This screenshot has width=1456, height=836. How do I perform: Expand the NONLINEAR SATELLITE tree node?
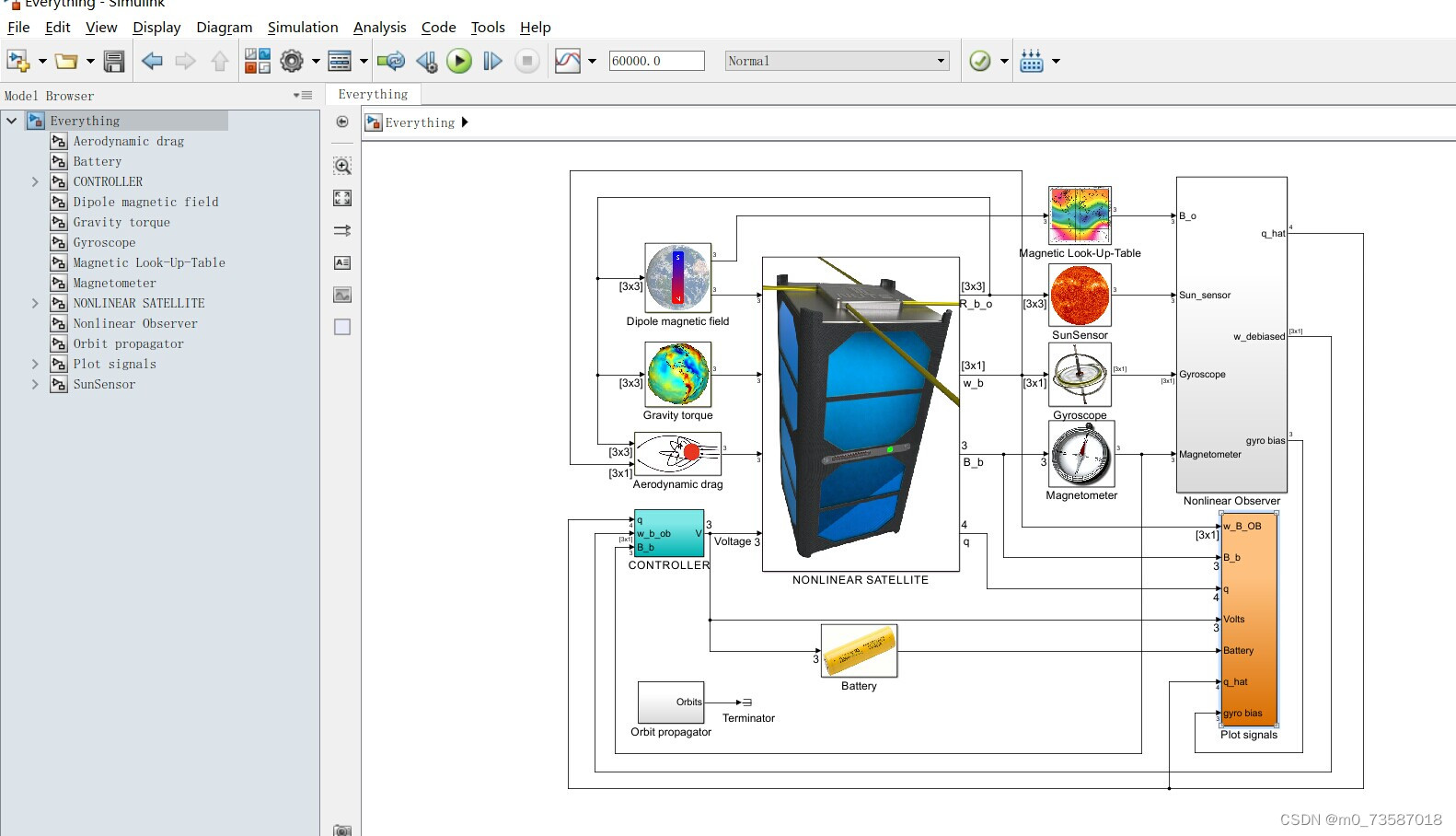(35, 303)
